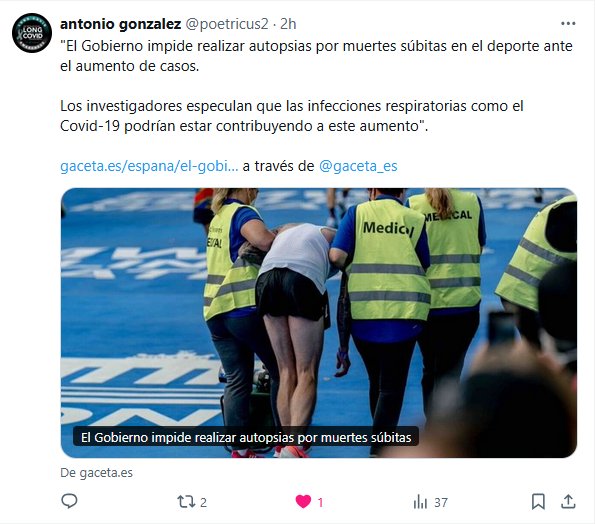The height and width of the screenshot is (524, 596).
Task: View the retweet count of 2
Action: [203, 502]
